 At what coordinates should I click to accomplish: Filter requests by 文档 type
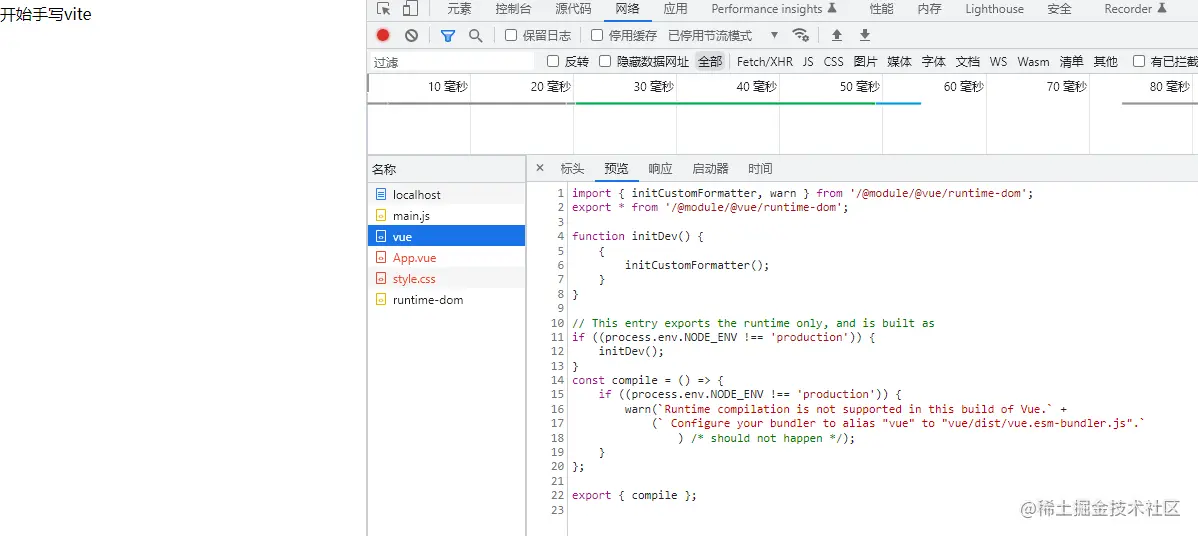point(968,62)
